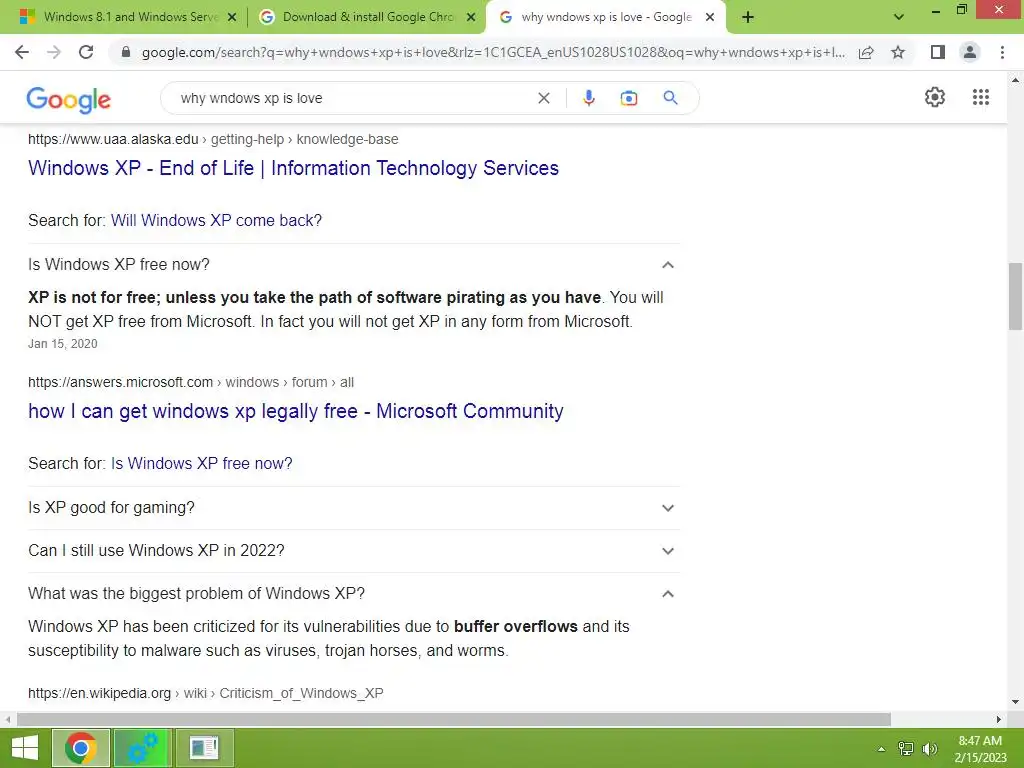View site information via lock icon
1024x768 pixels.
click(x=126, y=52)
